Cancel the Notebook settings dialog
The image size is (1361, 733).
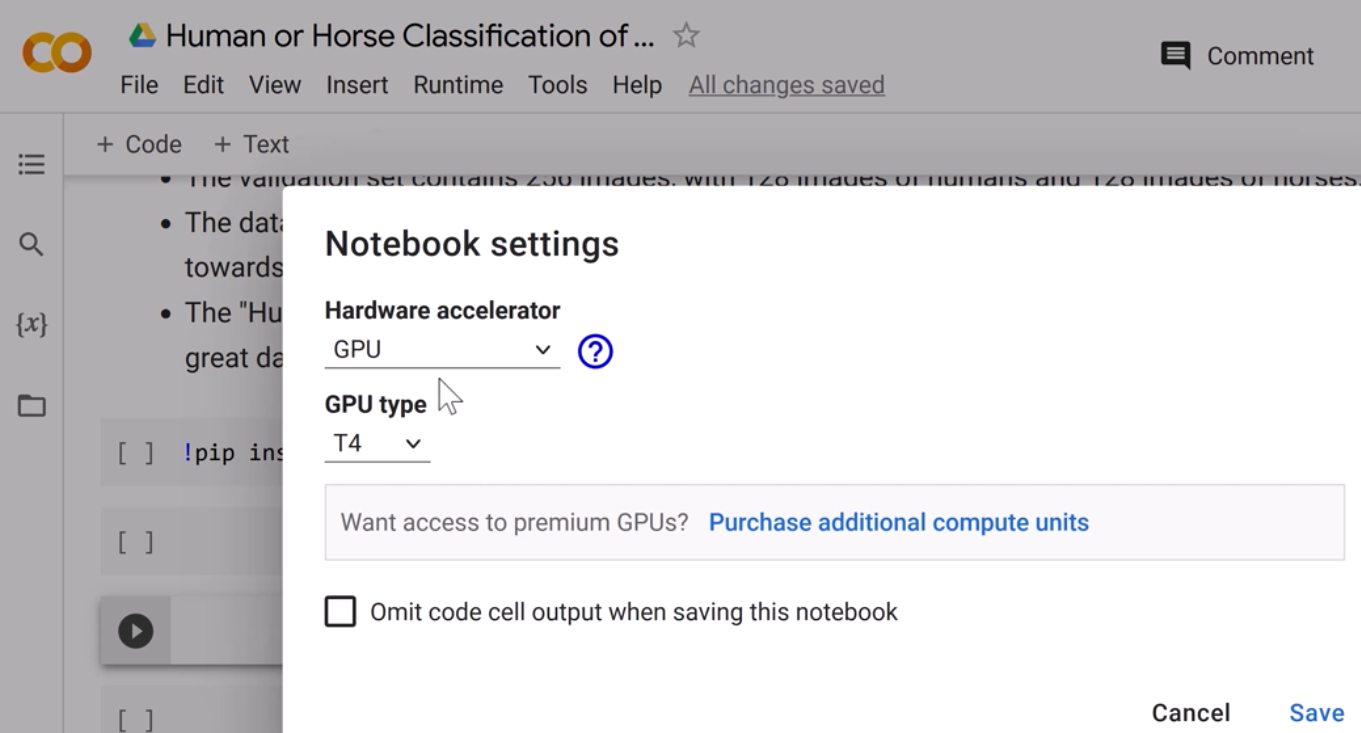coord(1190,713)
